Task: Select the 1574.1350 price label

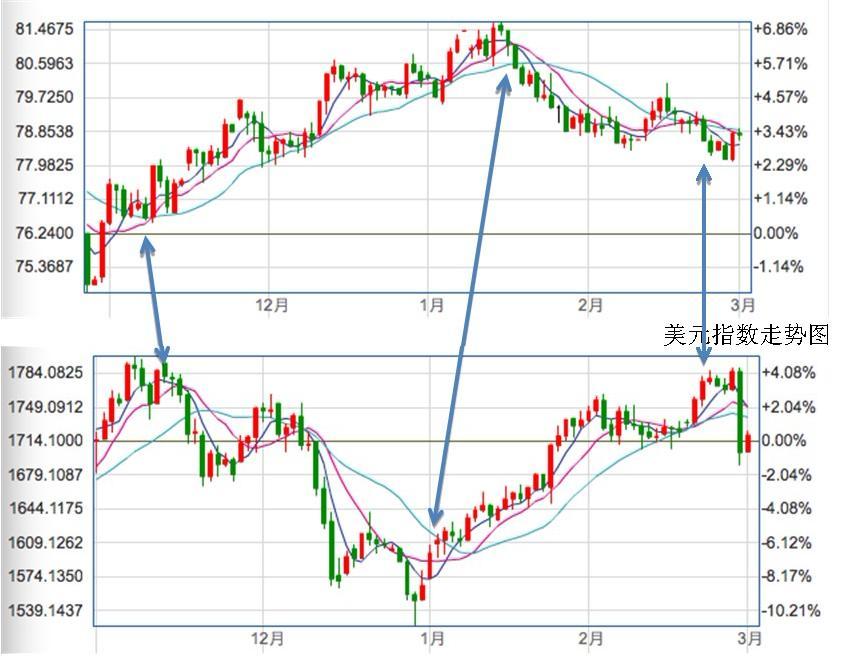Action: click(46, 576)
